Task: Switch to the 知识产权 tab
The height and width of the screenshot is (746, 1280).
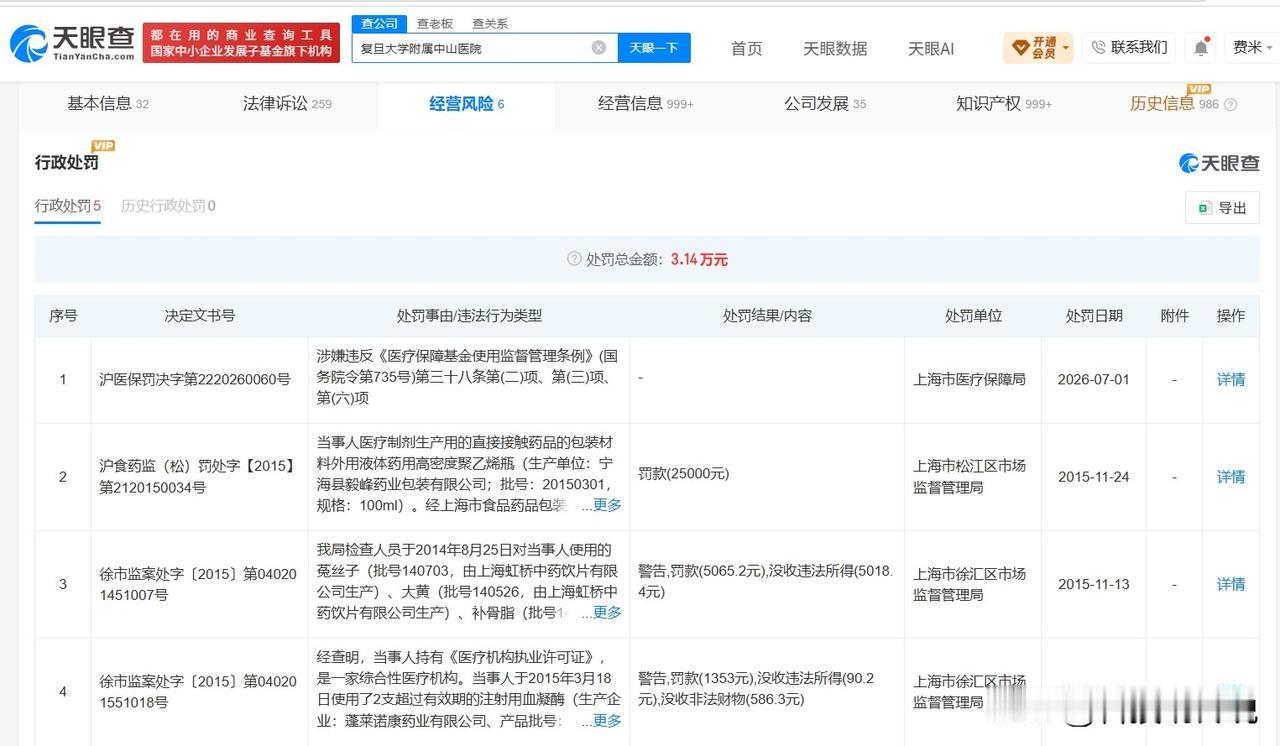Action: pyautogui.click(x=1004, y=103)
